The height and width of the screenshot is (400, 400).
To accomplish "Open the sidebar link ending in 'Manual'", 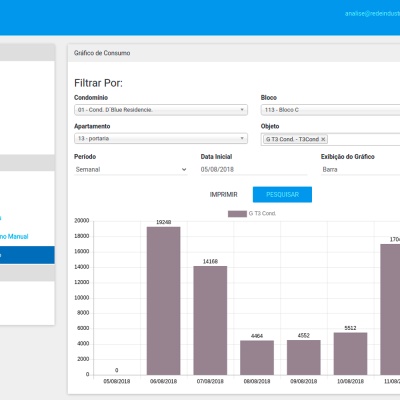I will [14, 236].
